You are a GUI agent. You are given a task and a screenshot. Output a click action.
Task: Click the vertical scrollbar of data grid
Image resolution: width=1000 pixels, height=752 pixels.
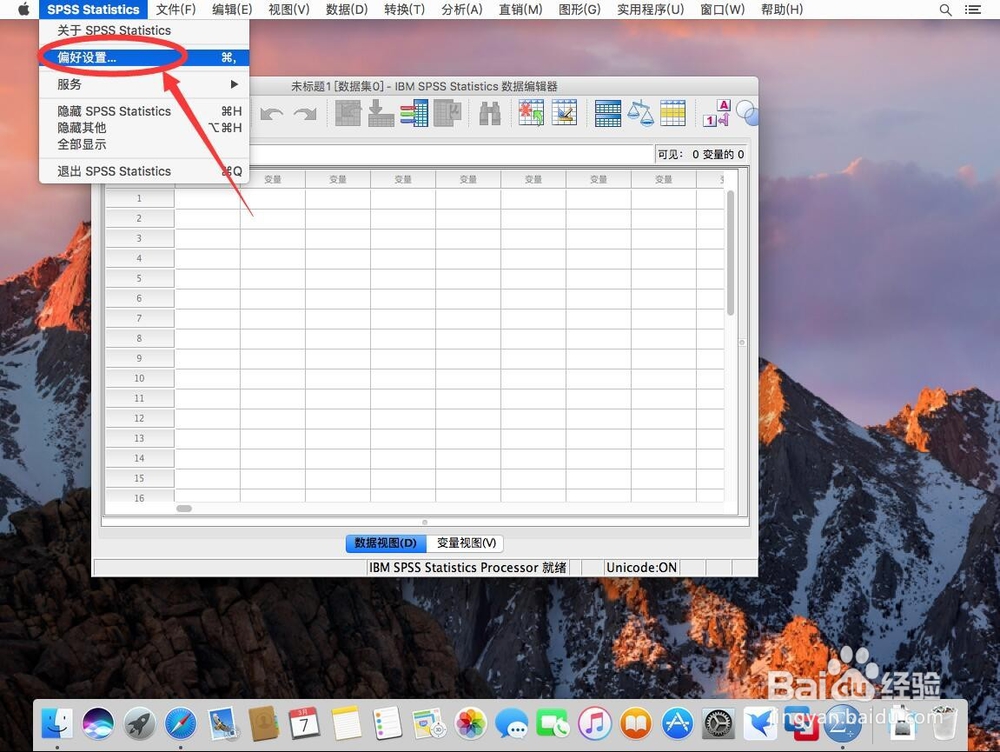[x=730, y=253]
